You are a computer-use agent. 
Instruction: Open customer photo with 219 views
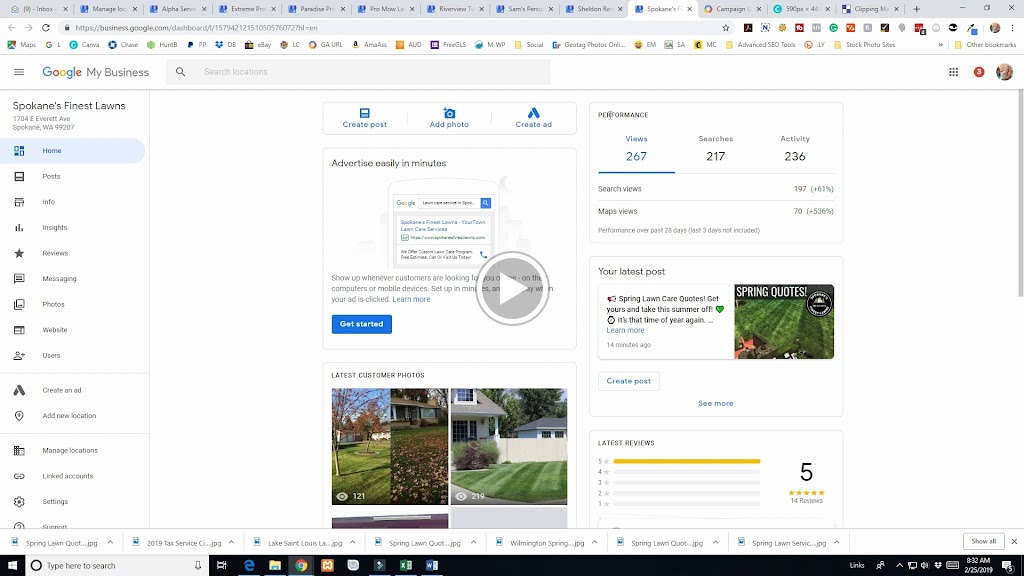pyautogui.click(x=509, y=447)
